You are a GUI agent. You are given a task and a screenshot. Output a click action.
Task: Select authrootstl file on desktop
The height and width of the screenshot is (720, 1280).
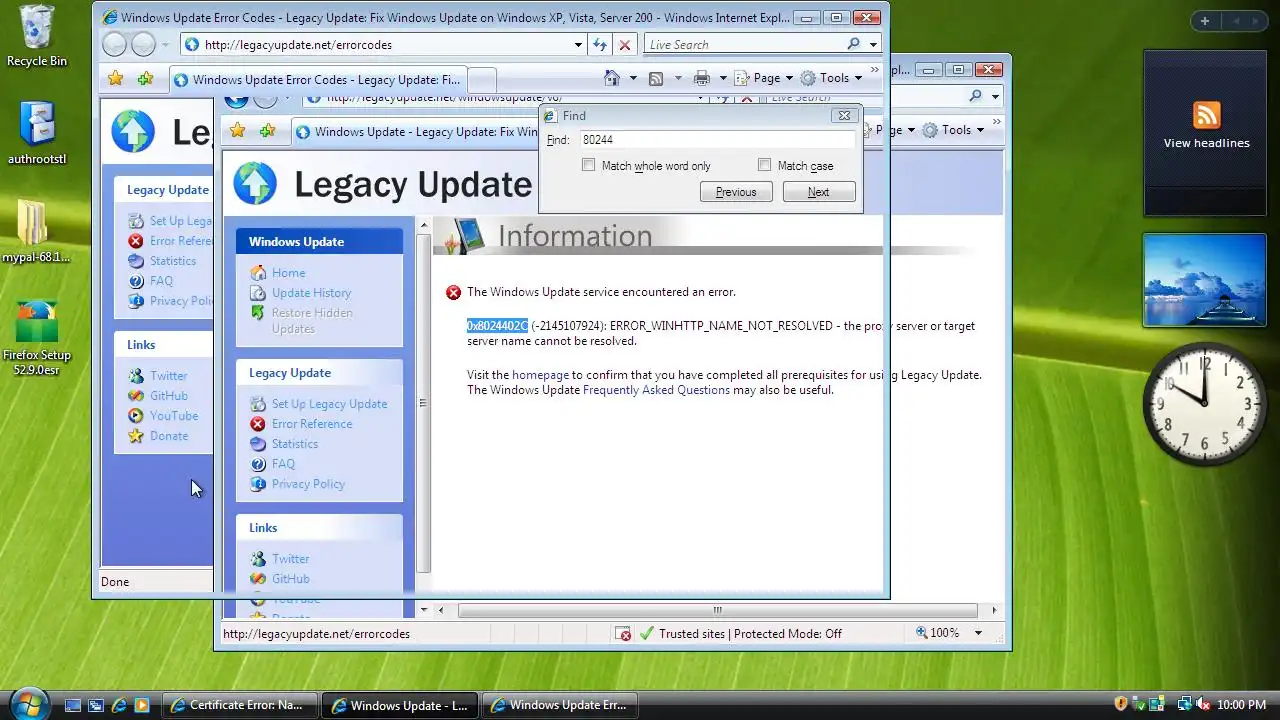37,133
